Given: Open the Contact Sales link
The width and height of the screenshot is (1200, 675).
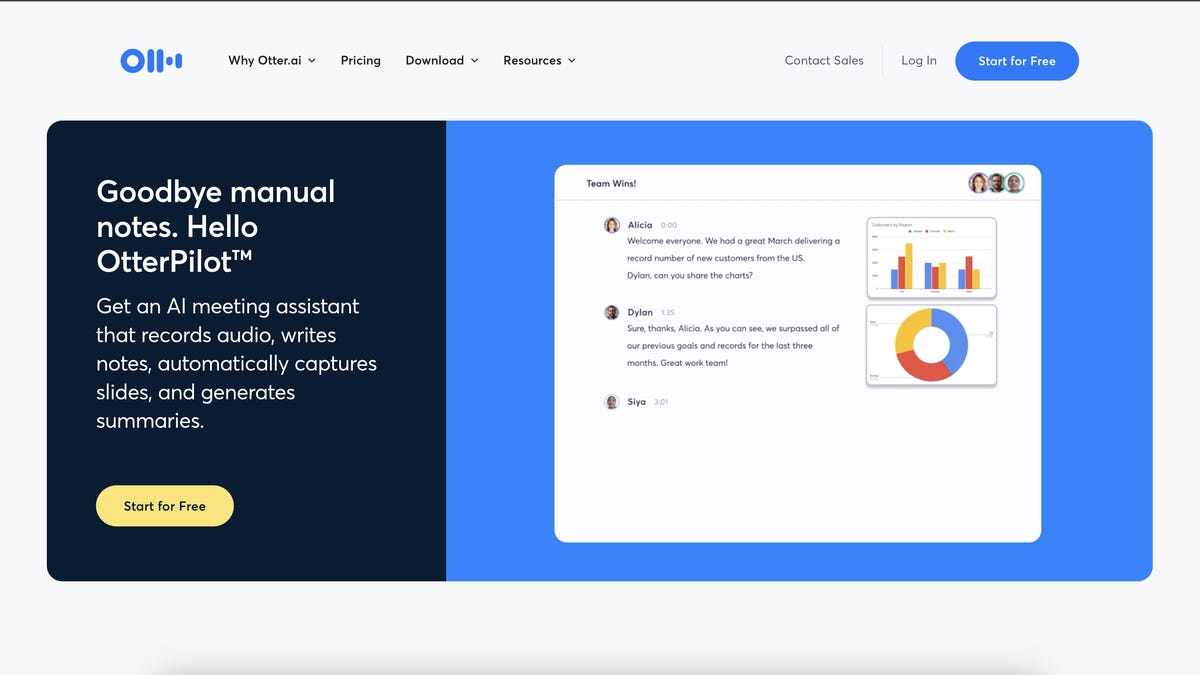Looking at the screenshot, I should point(824,61).
